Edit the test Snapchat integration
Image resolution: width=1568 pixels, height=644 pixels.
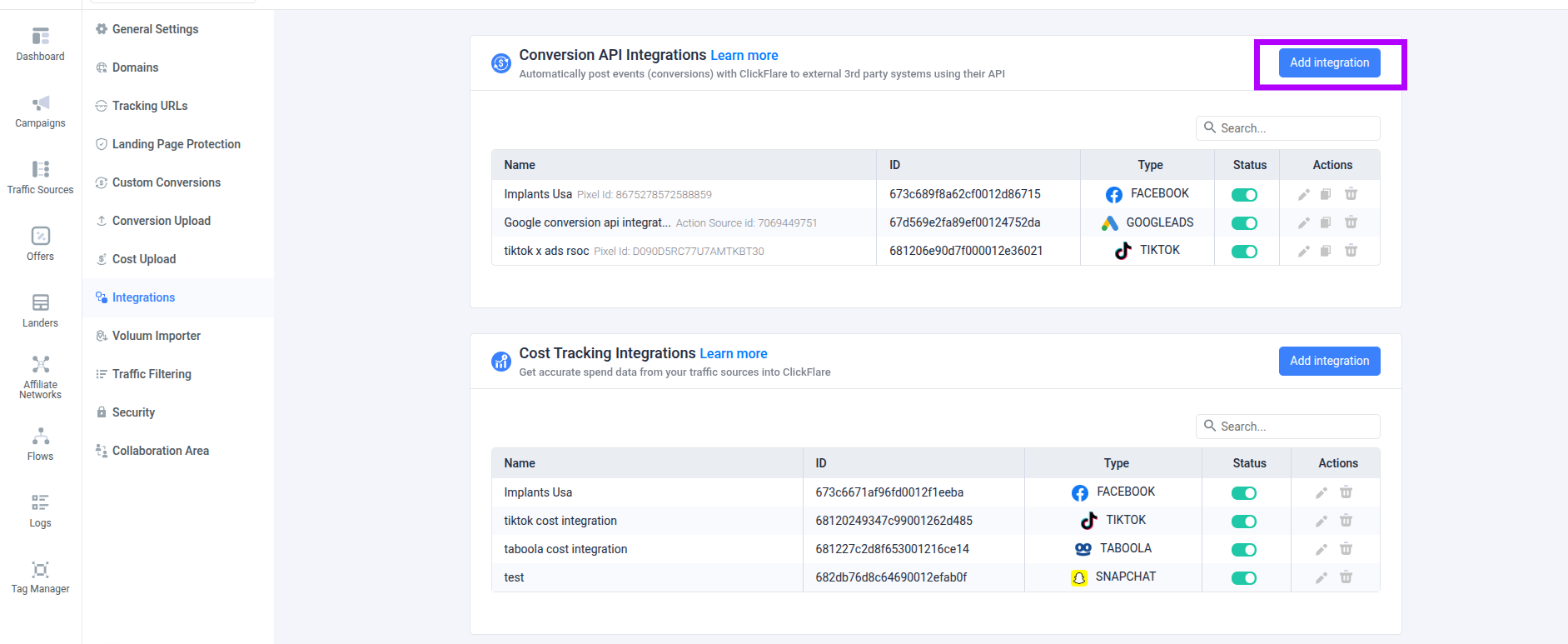pyautogui.click(x=1321, y=577)
